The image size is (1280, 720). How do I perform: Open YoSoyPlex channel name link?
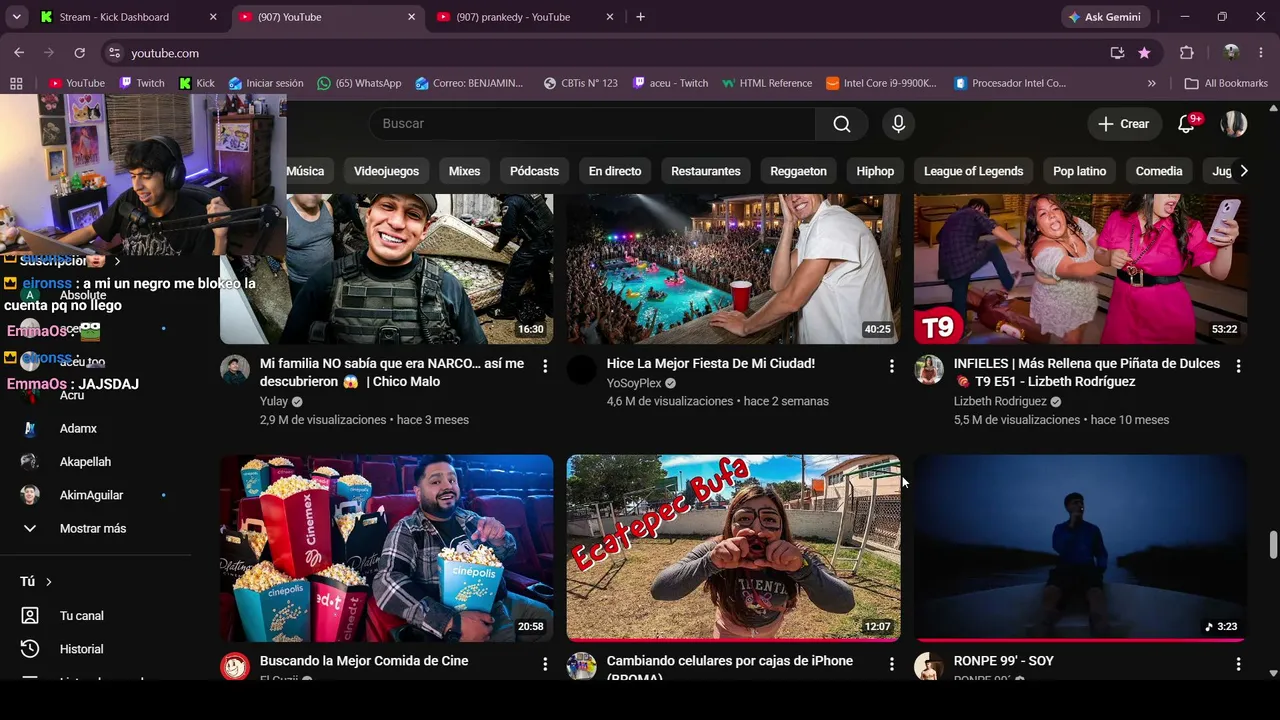click(x=634, y=383)
